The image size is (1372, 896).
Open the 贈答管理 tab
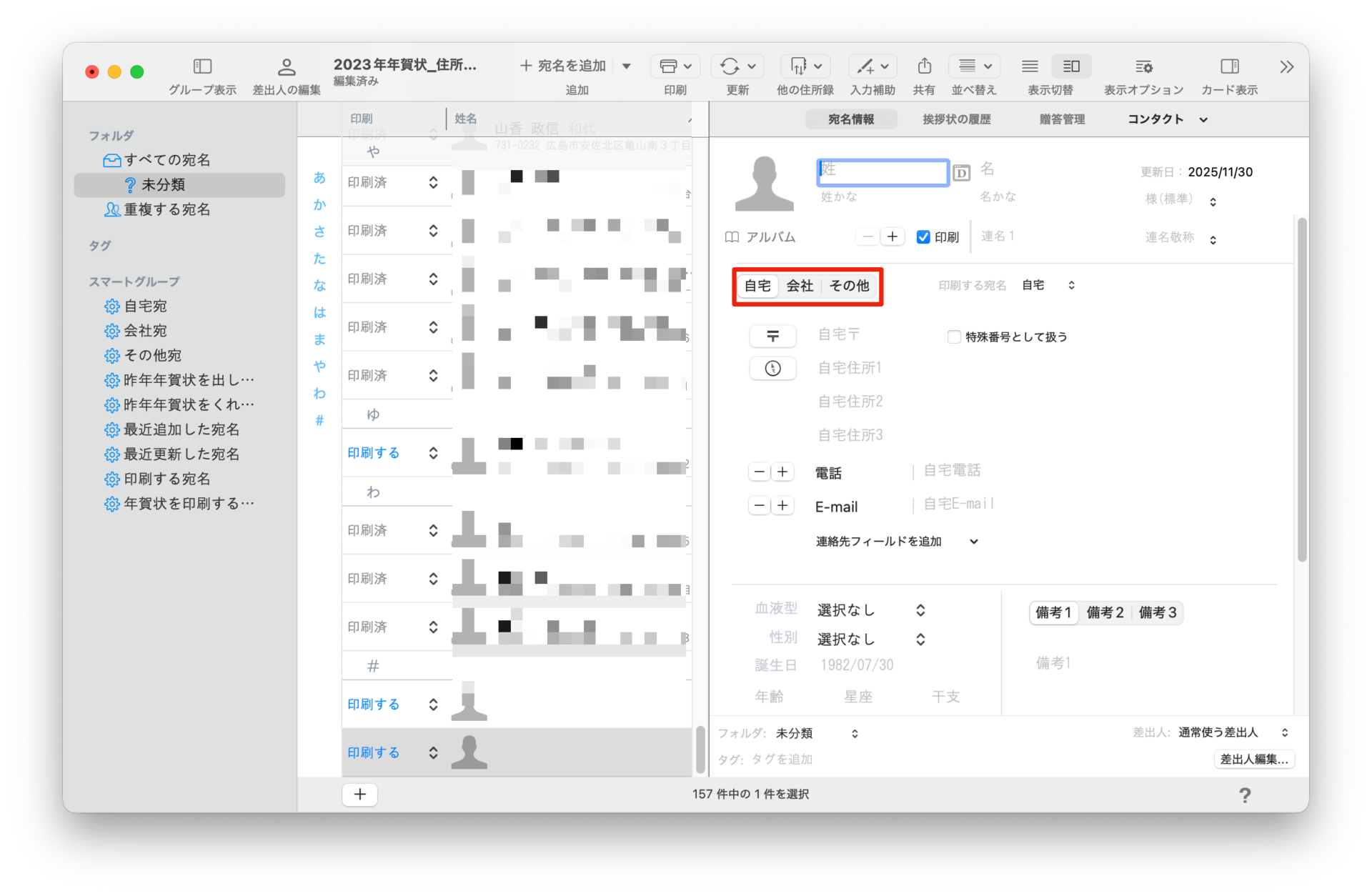click(1062, 119)
